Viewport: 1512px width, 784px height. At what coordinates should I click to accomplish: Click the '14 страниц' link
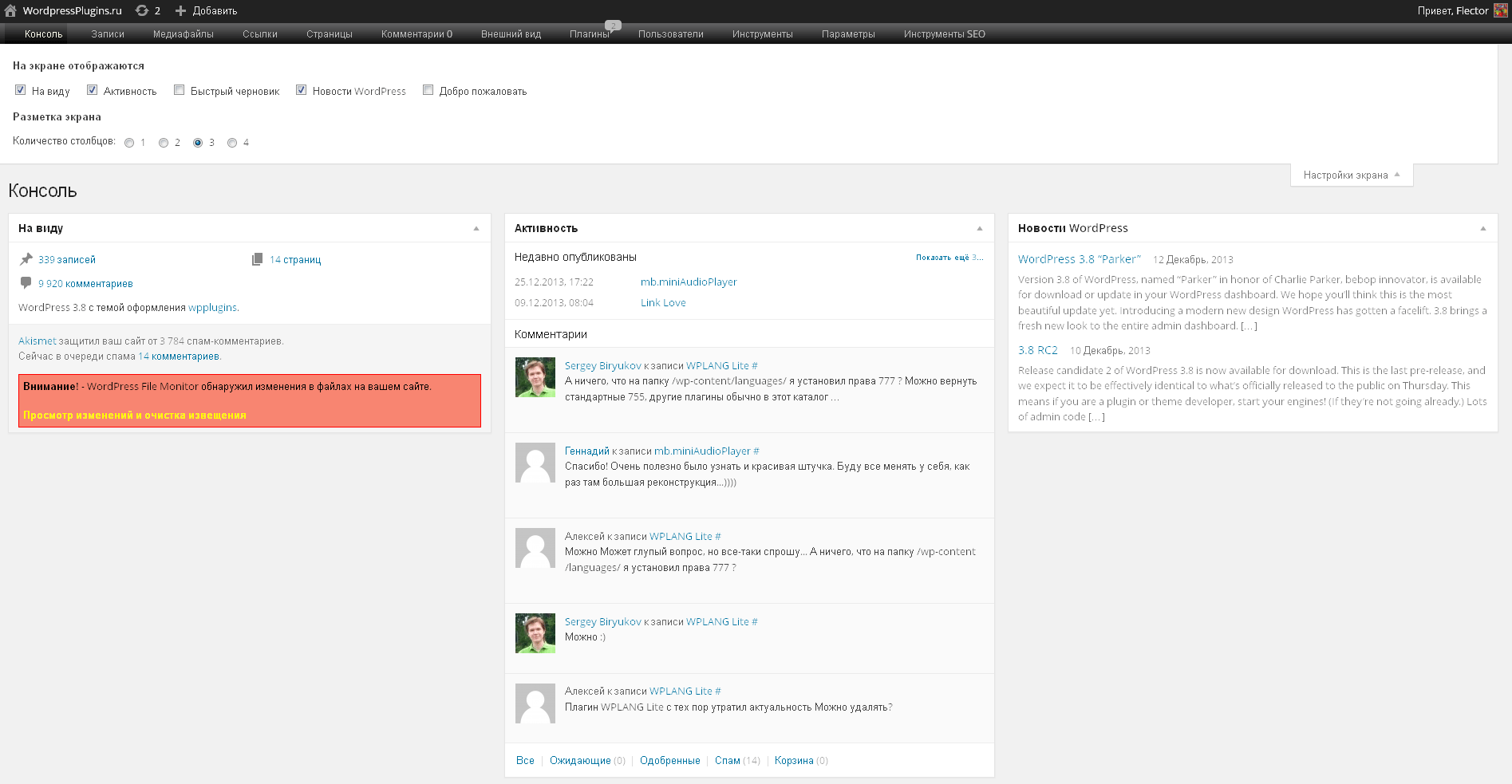295,260
